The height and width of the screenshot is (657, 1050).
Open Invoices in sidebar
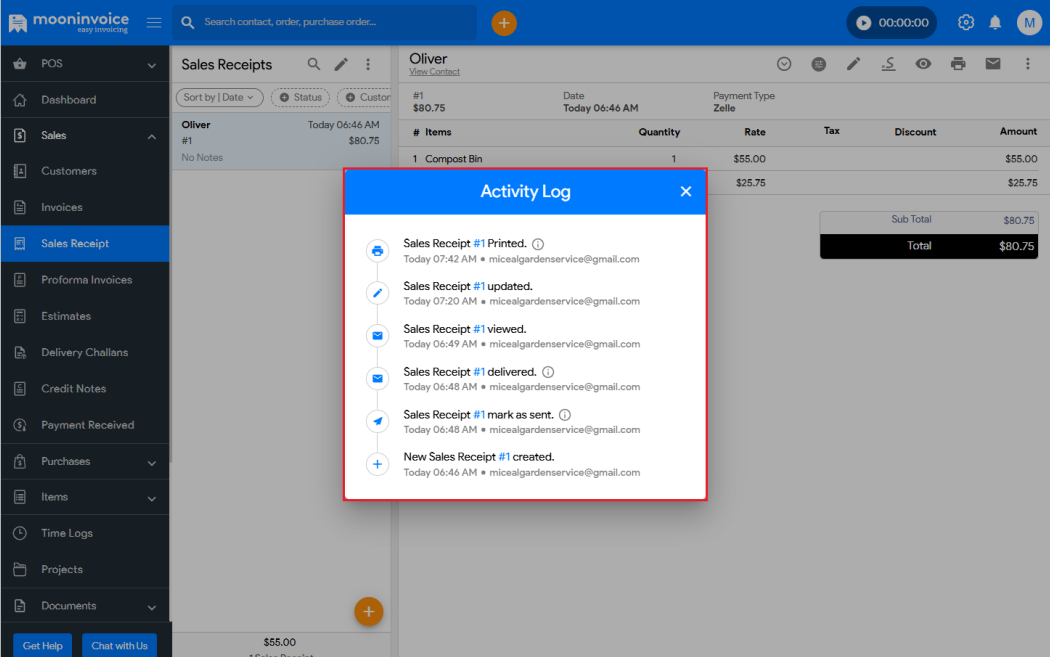tap(85, 207)
